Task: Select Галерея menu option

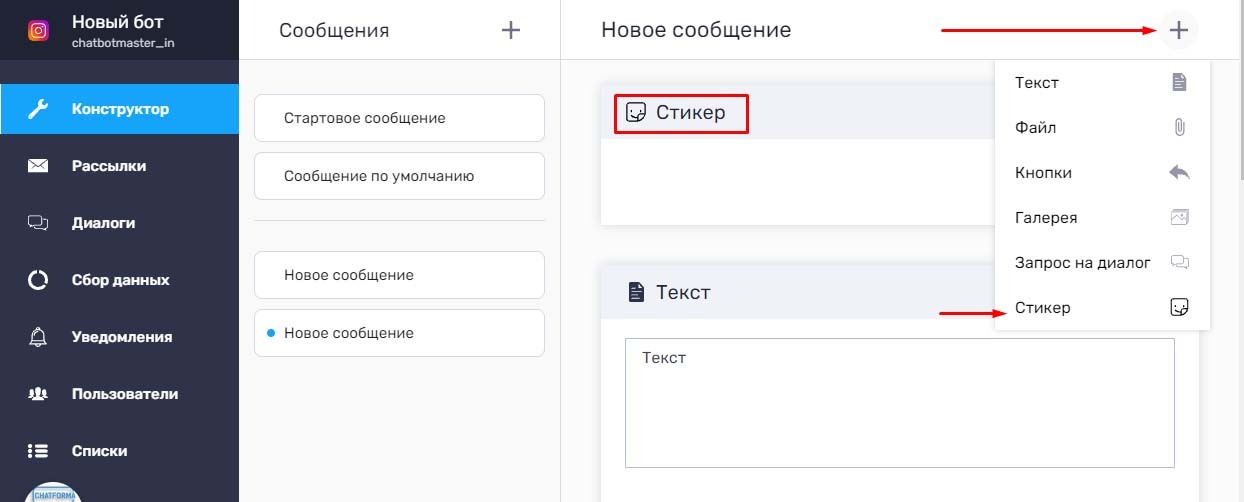Action: coord(1101,218)
